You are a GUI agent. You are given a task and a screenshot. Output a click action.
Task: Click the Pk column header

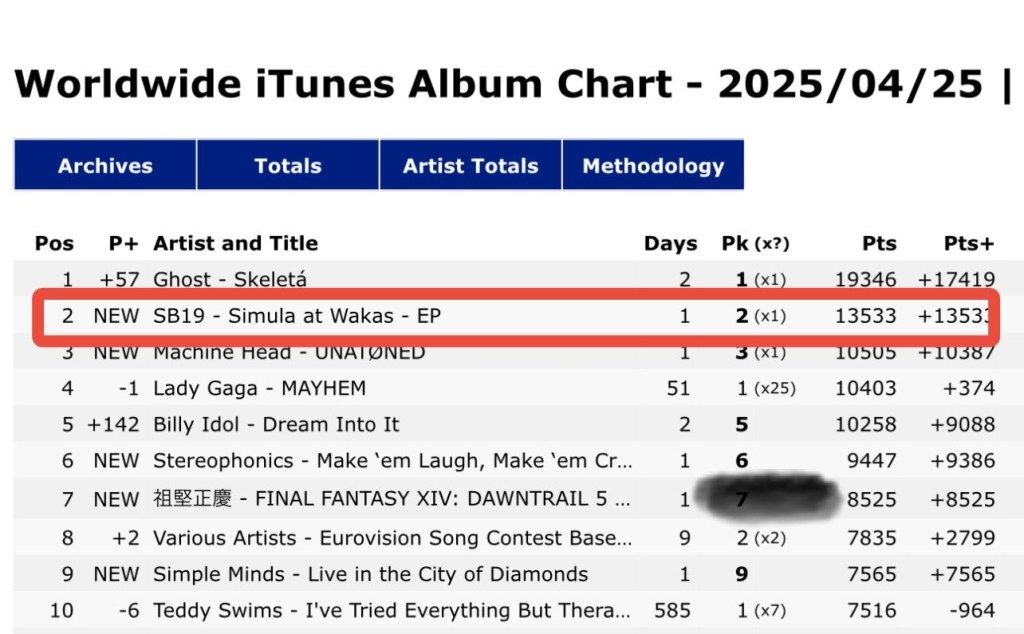tap(736, 243)
